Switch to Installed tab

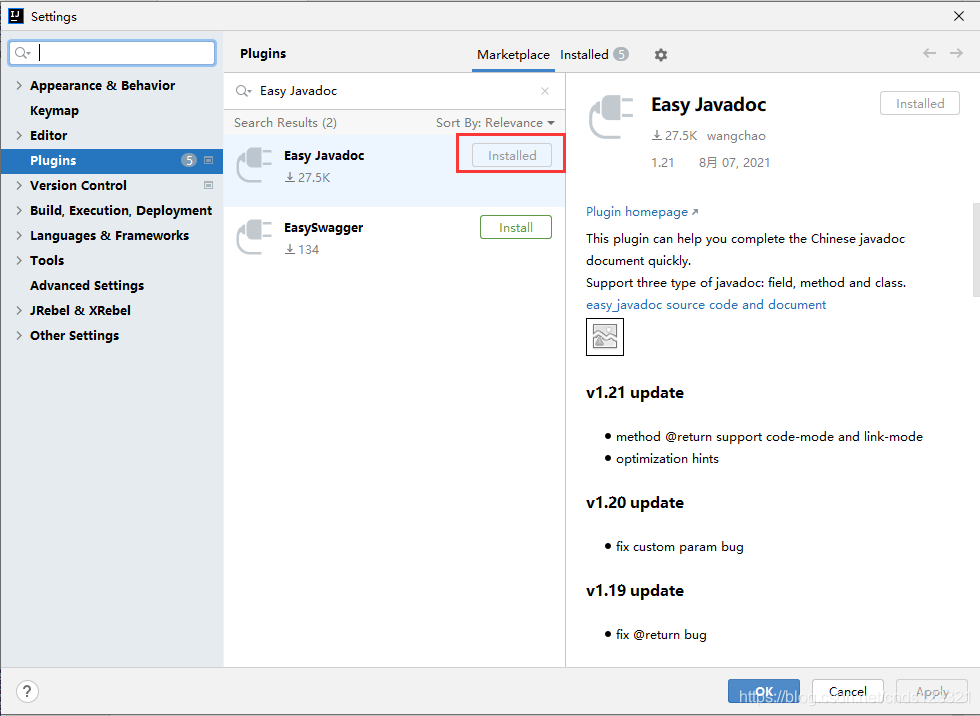point(594,55)
